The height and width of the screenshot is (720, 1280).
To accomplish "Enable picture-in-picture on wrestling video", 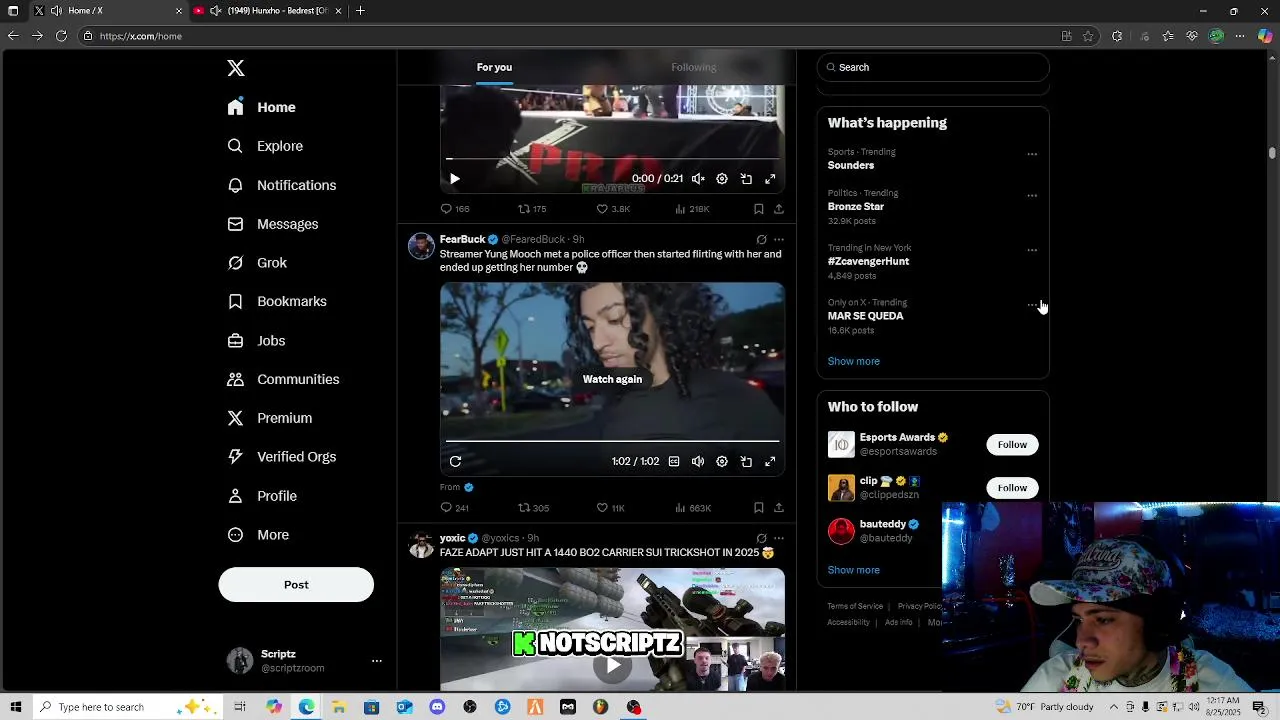I will click(746, 179).
